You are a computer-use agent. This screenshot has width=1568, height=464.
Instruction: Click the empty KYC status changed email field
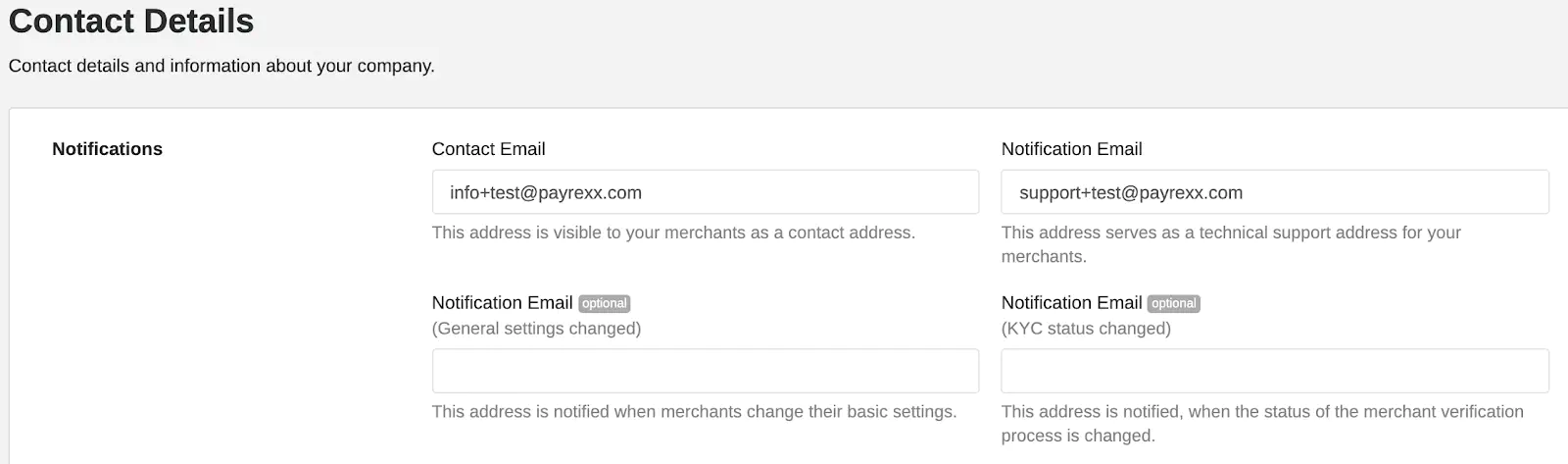(x=1274, y=371)
